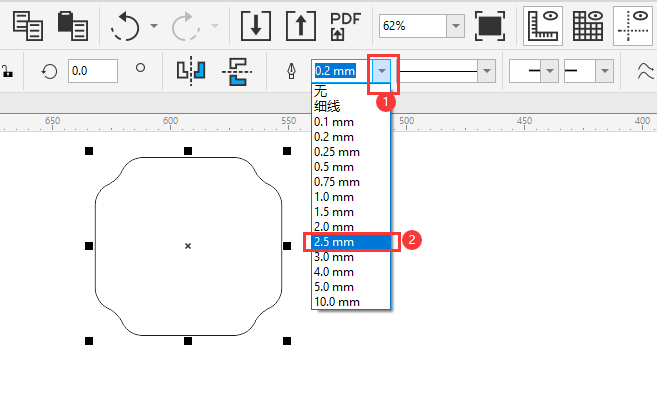Click the outline pen icon
The image size is (657, 416).
(292, 71)
